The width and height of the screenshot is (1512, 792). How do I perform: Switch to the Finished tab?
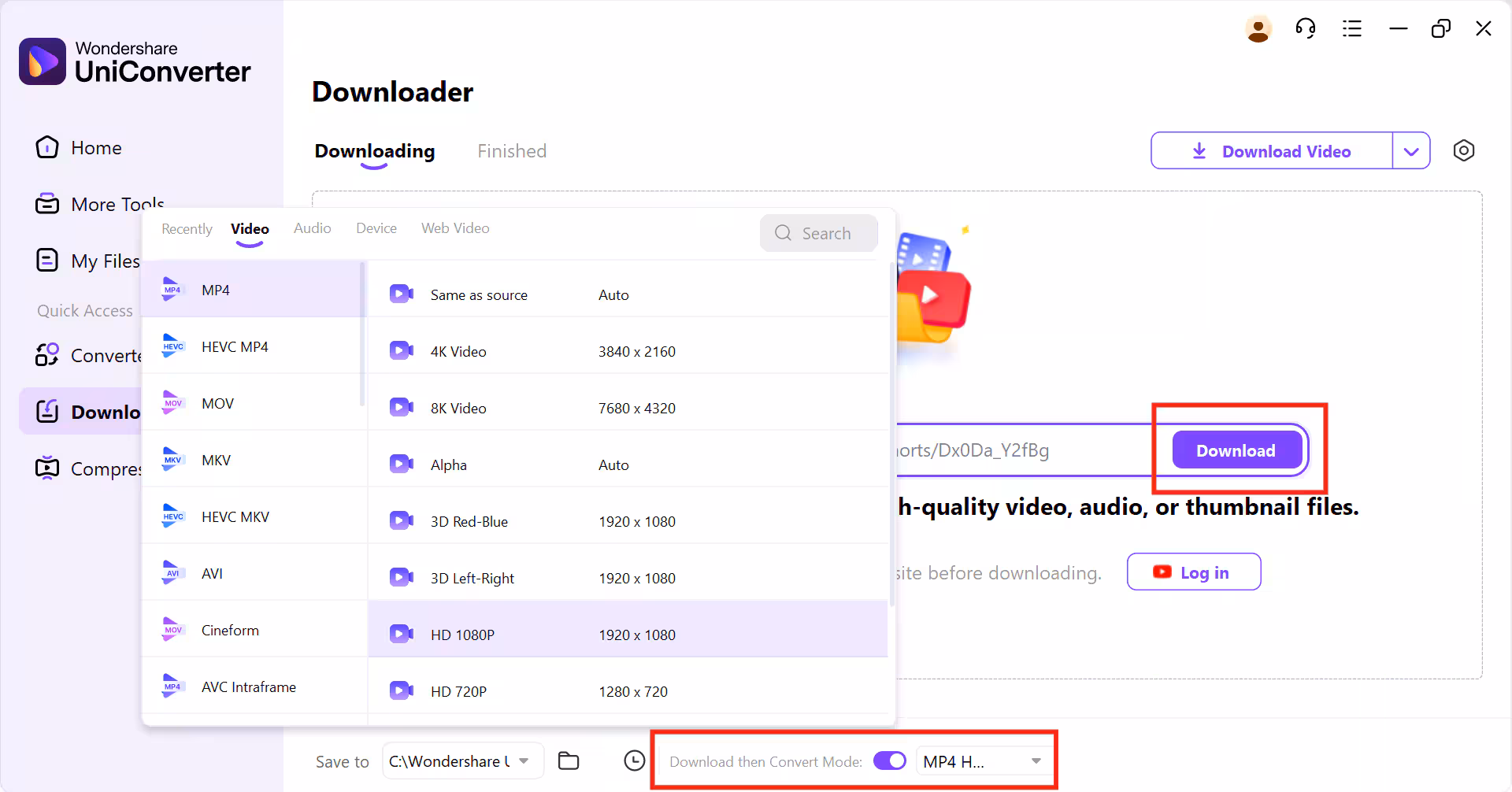512,151
